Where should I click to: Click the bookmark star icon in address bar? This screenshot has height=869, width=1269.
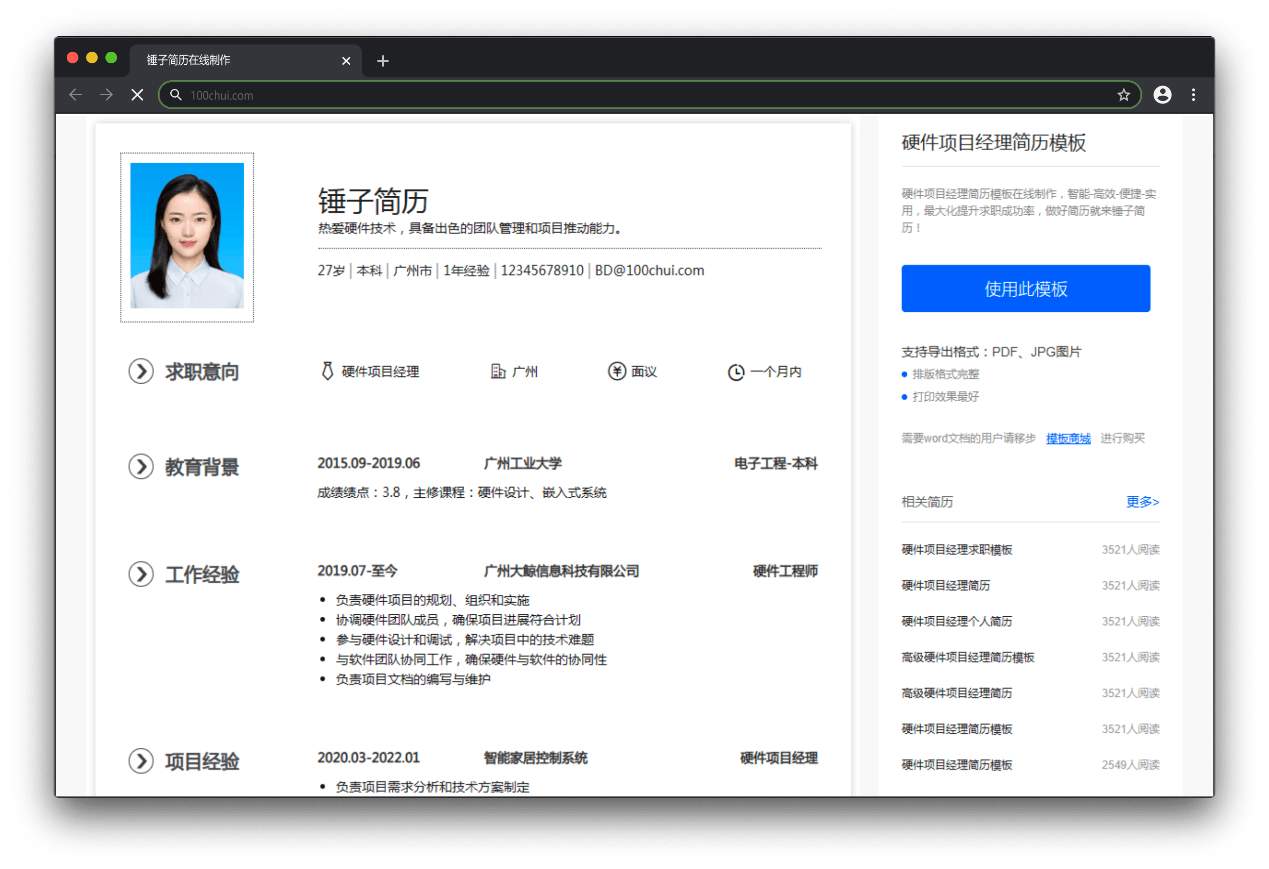[x=1123, y=95]
